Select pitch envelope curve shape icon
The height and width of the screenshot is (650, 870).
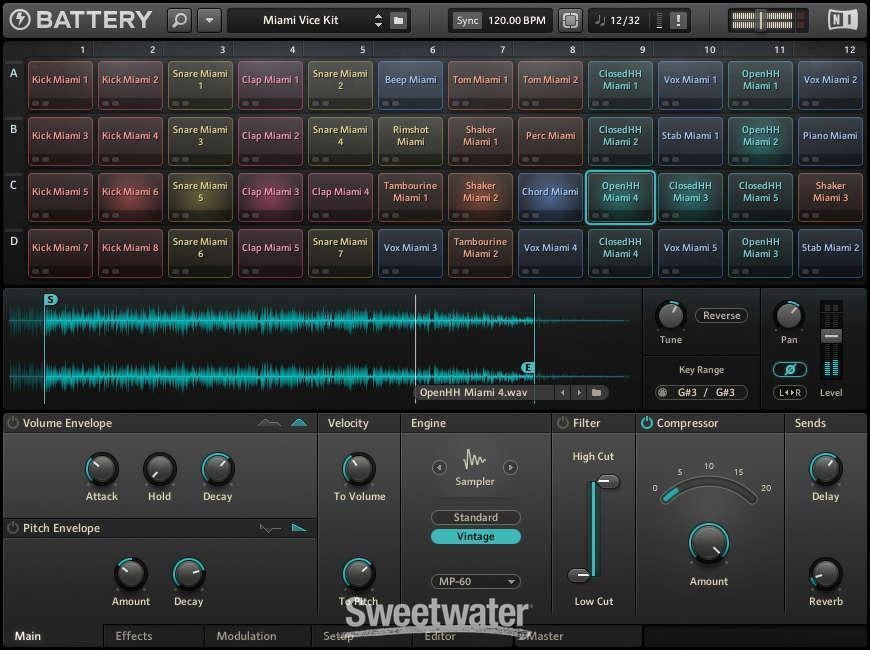tap(270, 528)
